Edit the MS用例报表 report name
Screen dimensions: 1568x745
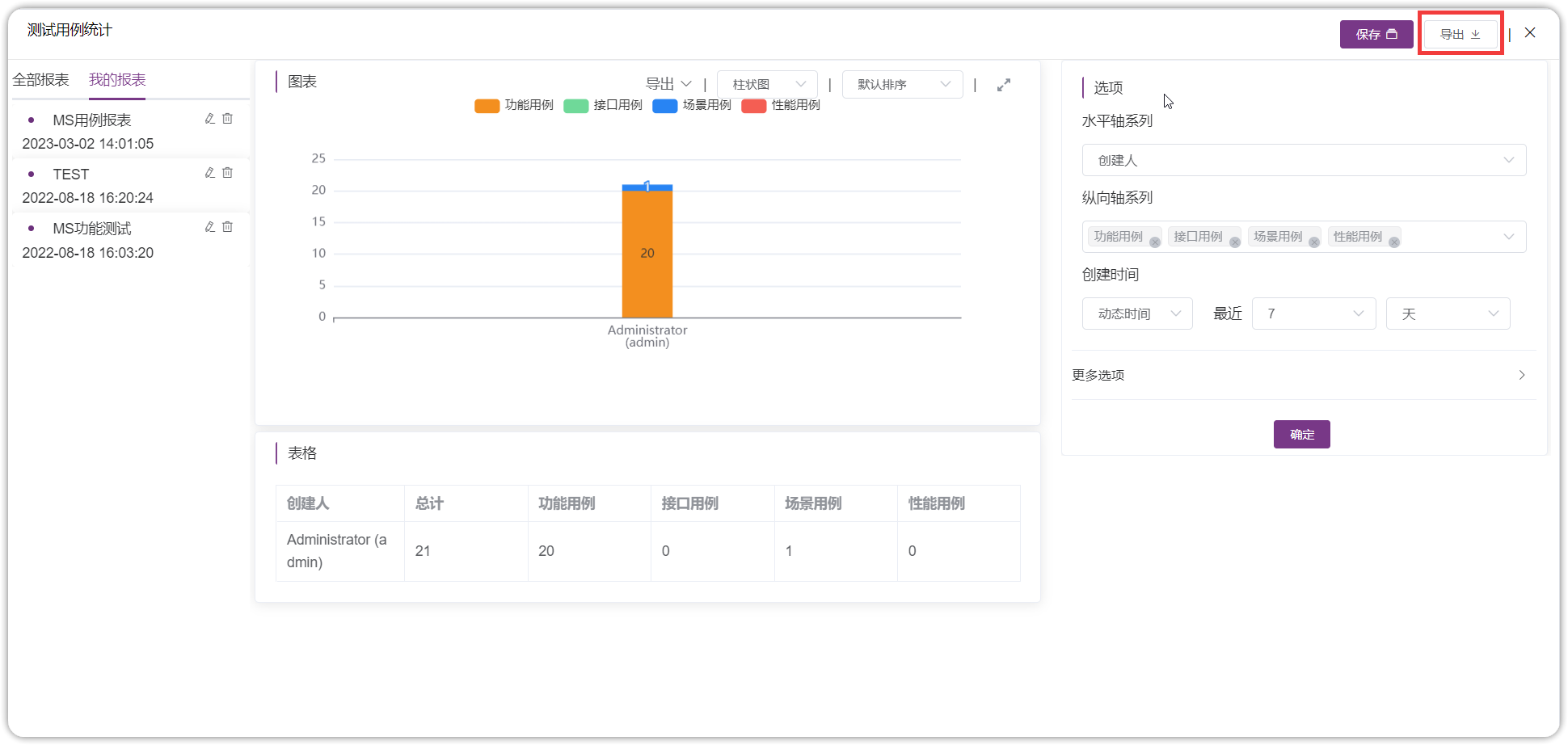pyautogui.click(x=209, y=119)
